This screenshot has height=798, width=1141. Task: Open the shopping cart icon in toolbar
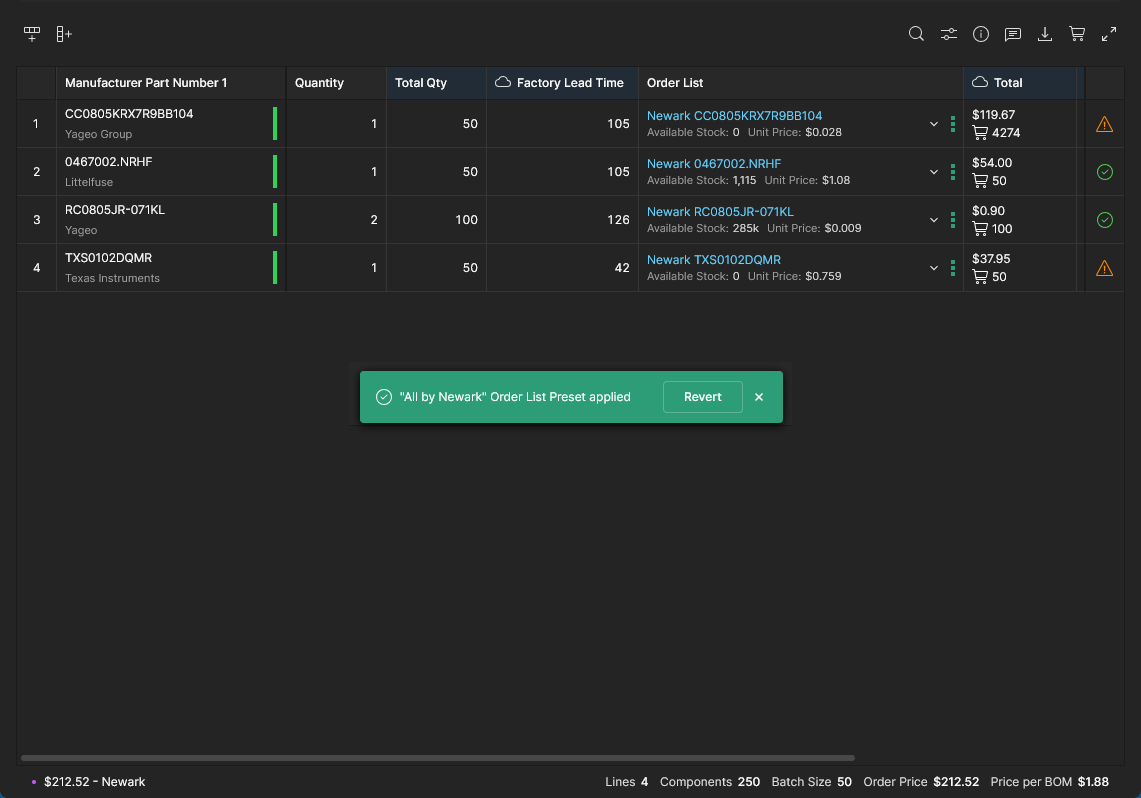tap(1077, 34)
